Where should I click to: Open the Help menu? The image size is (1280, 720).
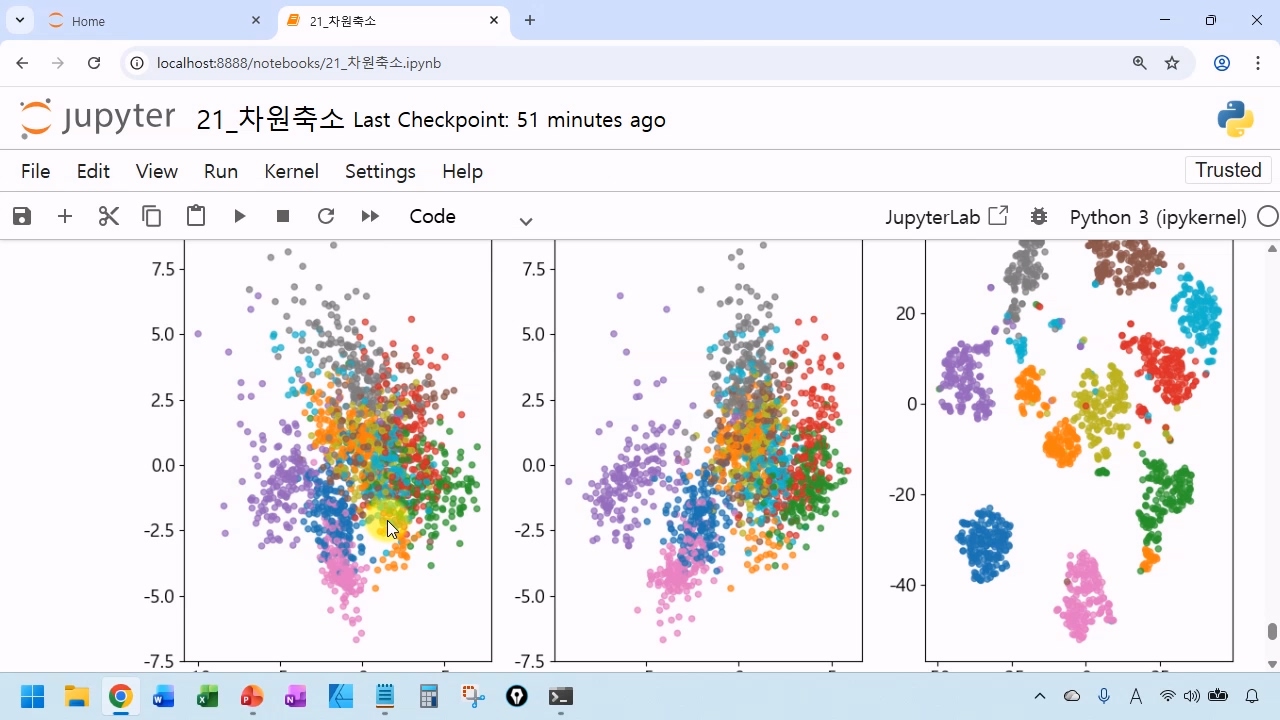click(462, 171)
